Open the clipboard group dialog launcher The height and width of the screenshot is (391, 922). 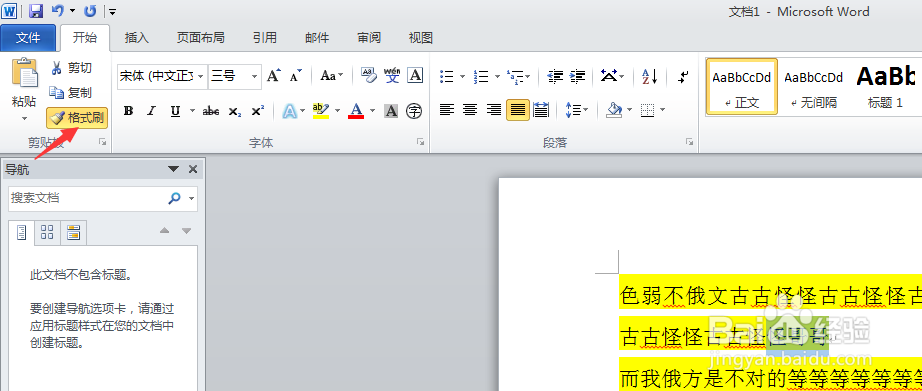(103, 142)
